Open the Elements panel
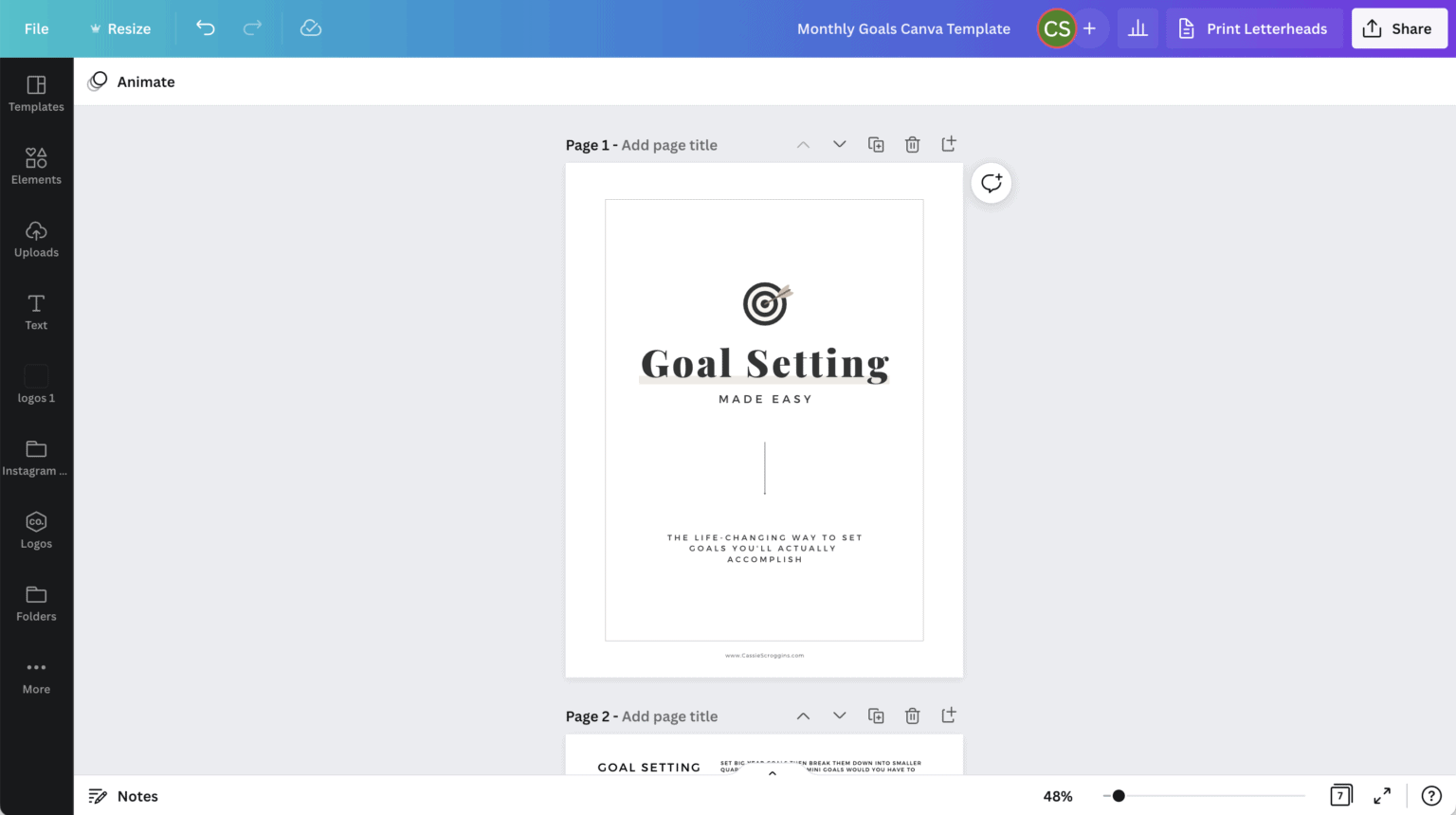Viewport: 1456px width, 815px height. 36,166
